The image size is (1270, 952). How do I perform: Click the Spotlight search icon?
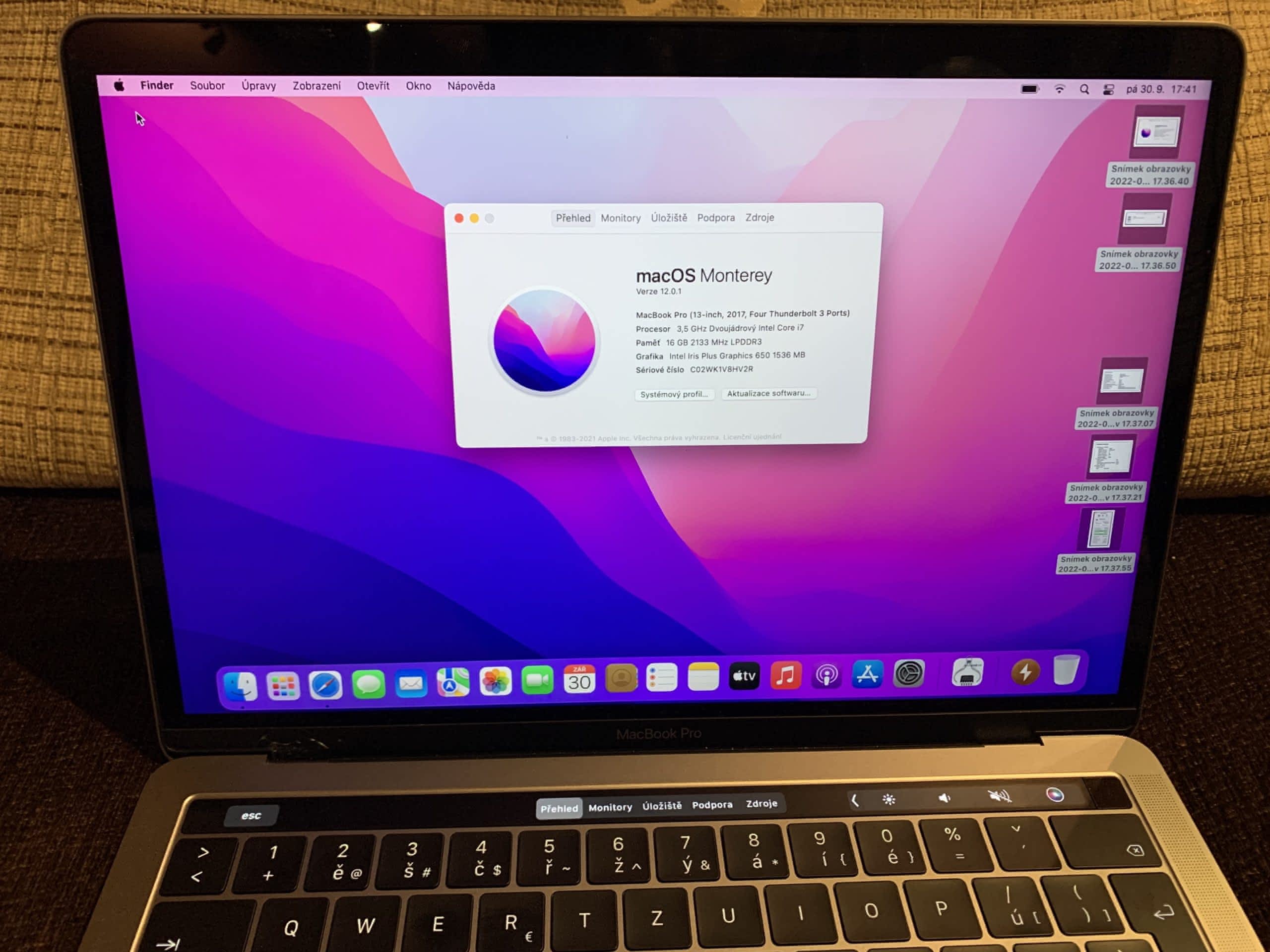pyautogui.click(x=1084, y=90)
